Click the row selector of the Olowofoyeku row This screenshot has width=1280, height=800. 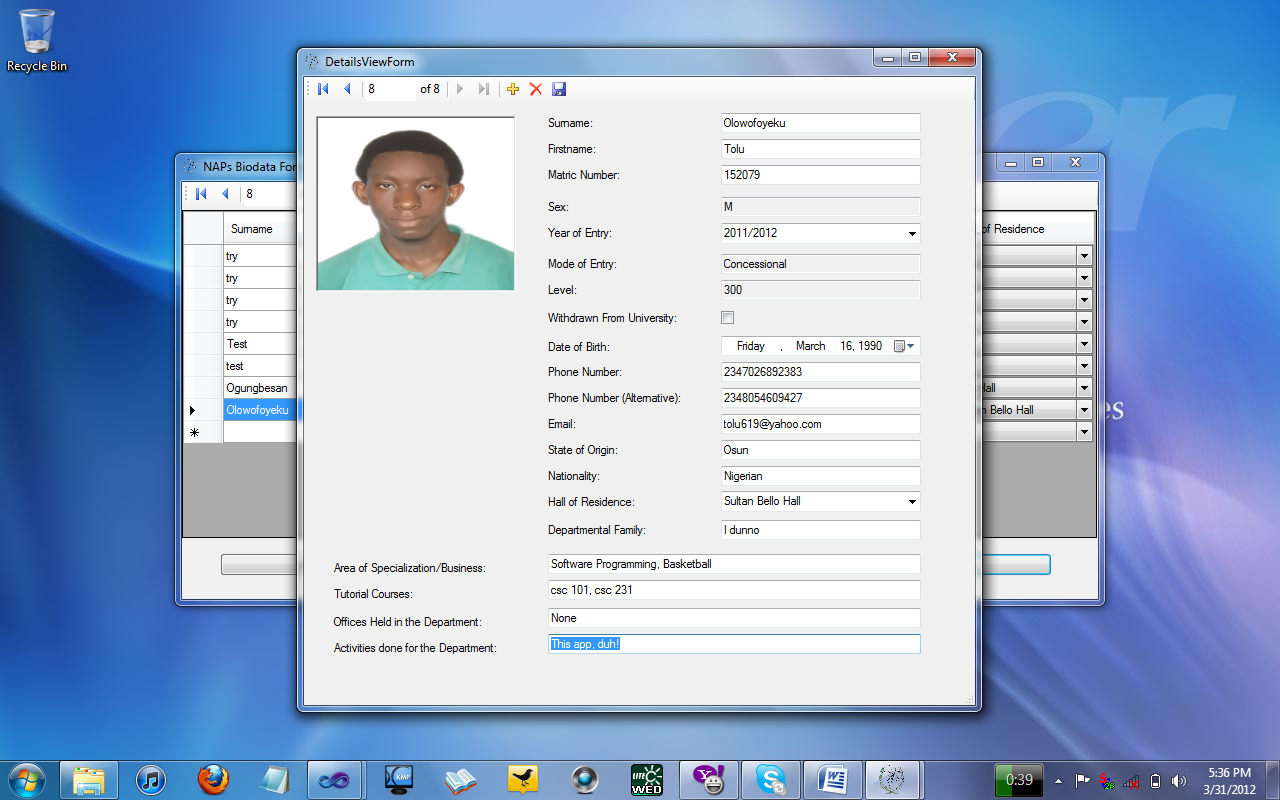[203, 410]
